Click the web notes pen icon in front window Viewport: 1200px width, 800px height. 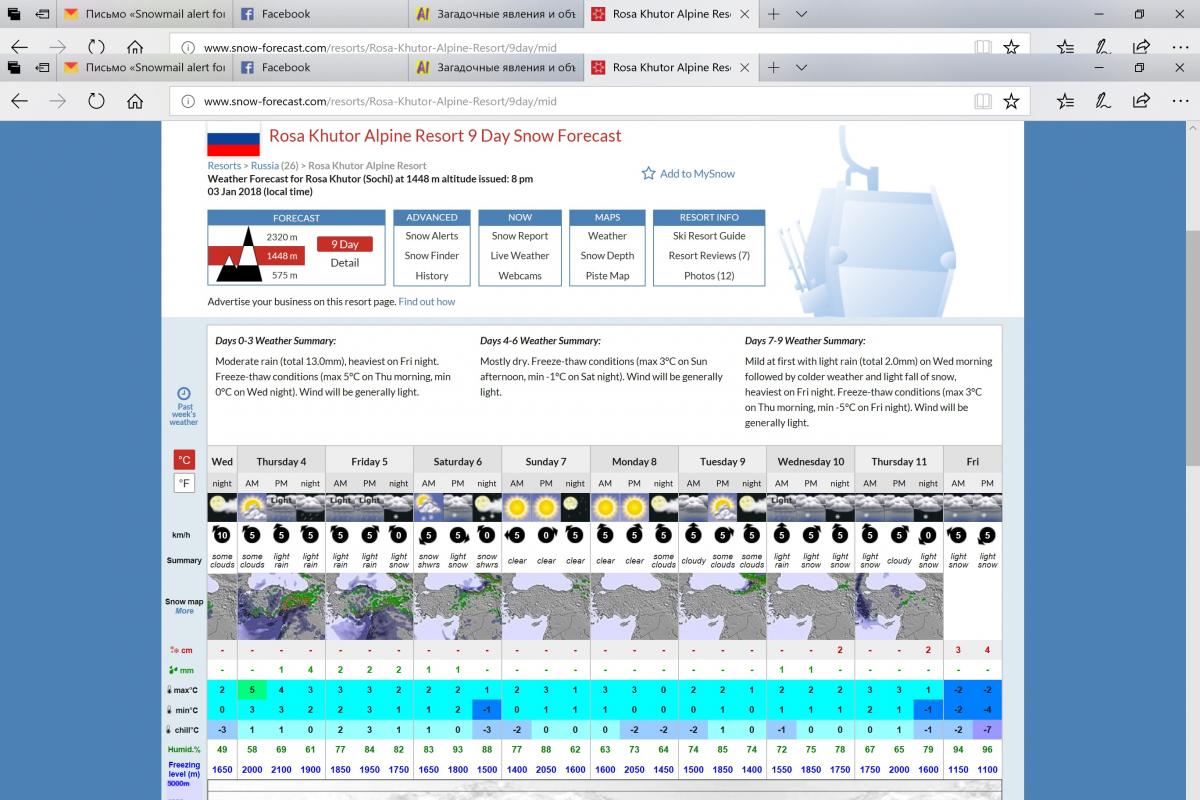[1102, 101]
